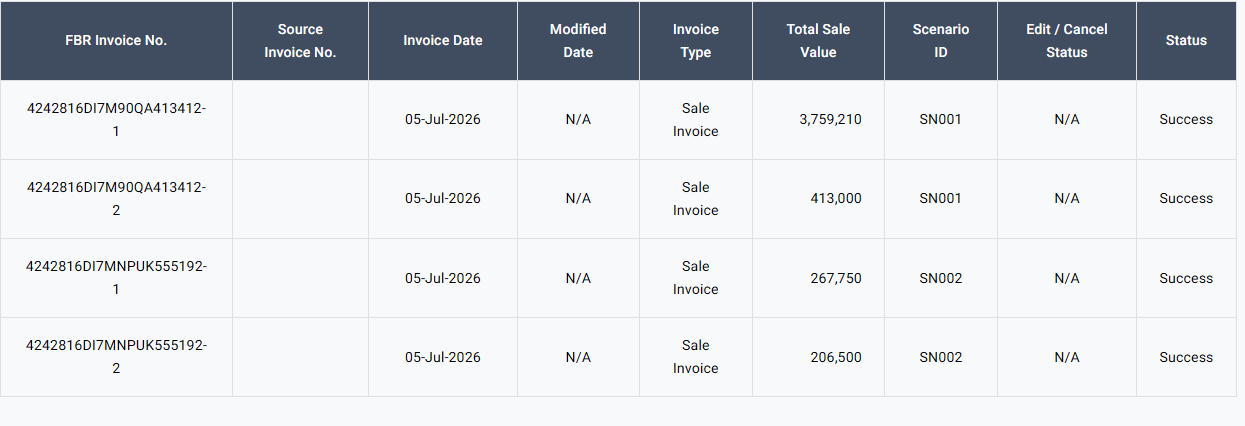Sort by the Invoice Date column header
Viewport: 1245px width, 426px height.
(443, 41)
